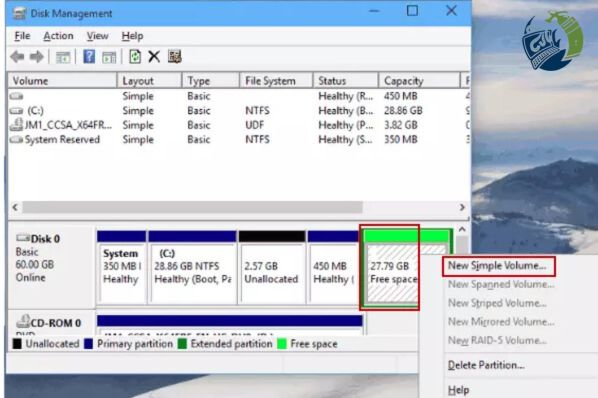Choose New Simple Volume from context menu

tap(497, 266)
